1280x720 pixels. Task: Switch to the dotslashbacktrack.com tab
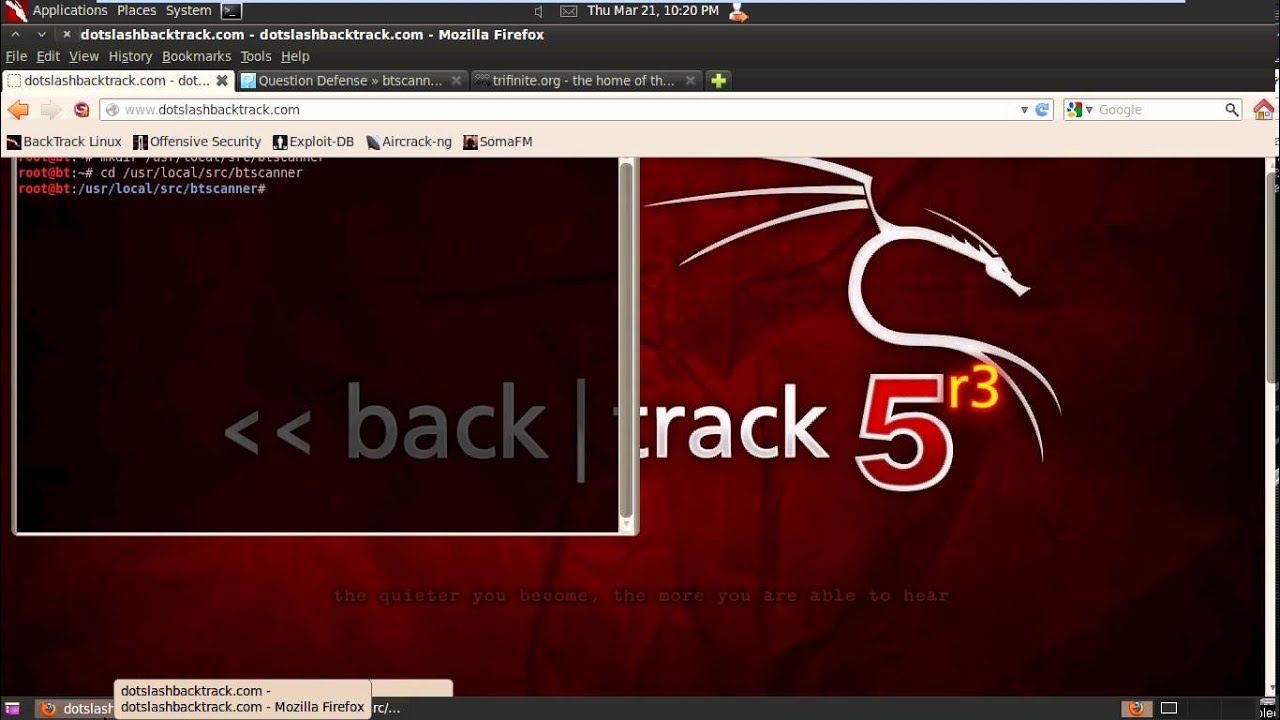[x=118, y=81]
